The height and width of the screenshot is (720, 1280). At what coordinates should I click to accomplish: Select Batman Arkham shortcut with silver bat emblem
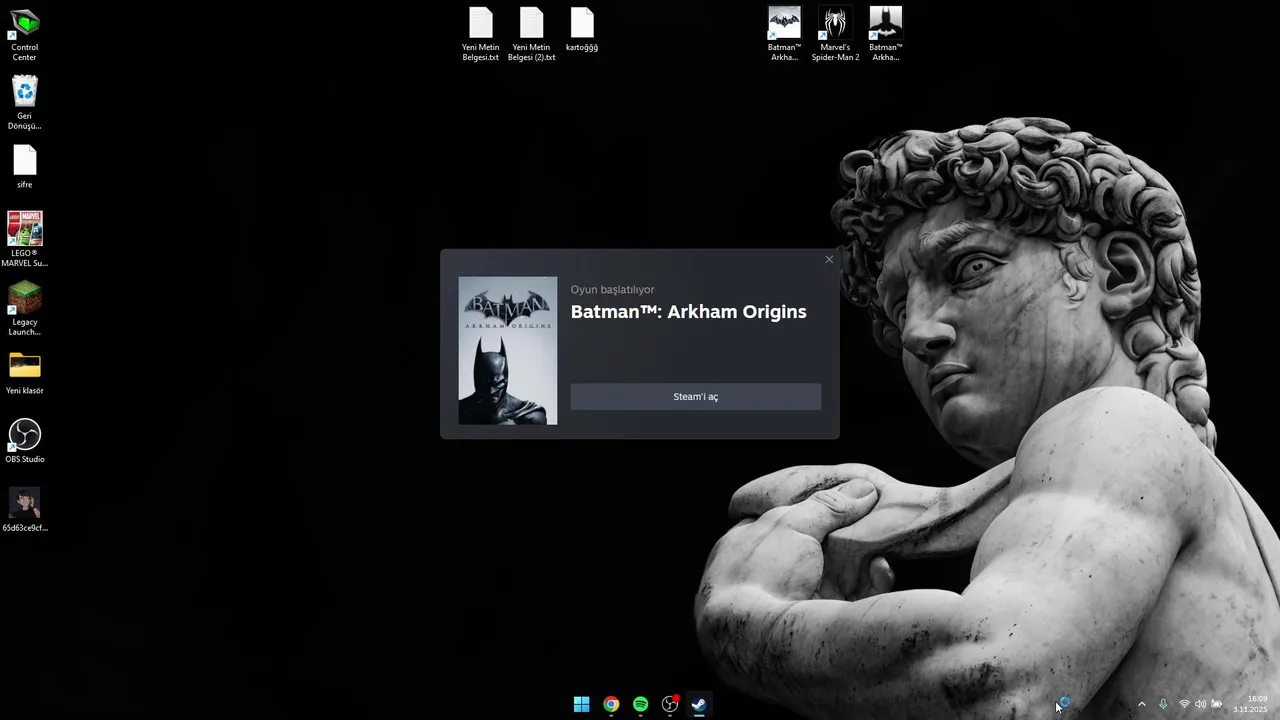[x=784, y=34]
